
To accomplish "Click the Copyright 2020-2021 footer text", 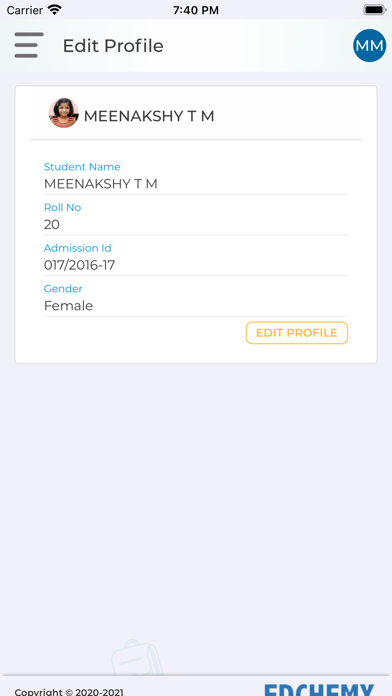I will point(69,692).
